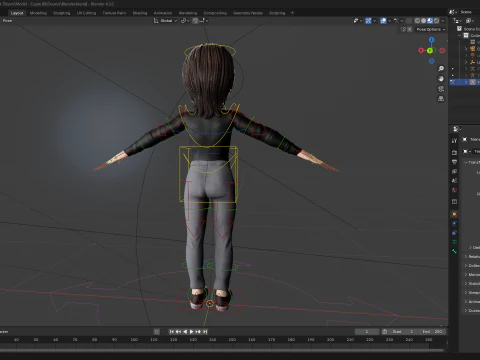
Task: Open the Scripting workspace tab
Action: [x=277, y=13]
